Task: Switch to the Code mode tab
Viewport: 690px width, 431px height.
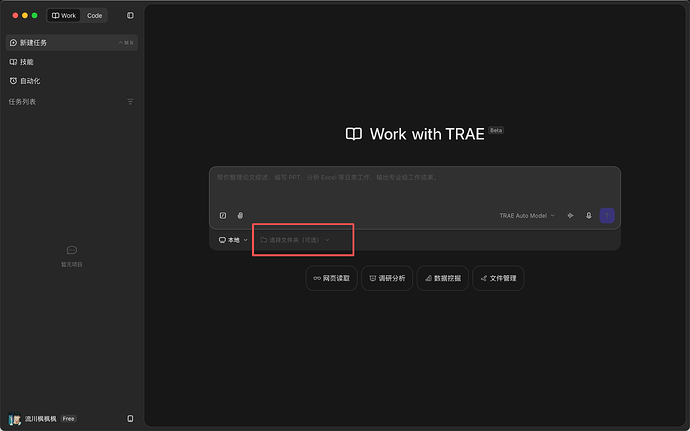Action: [x=94, y=15]
